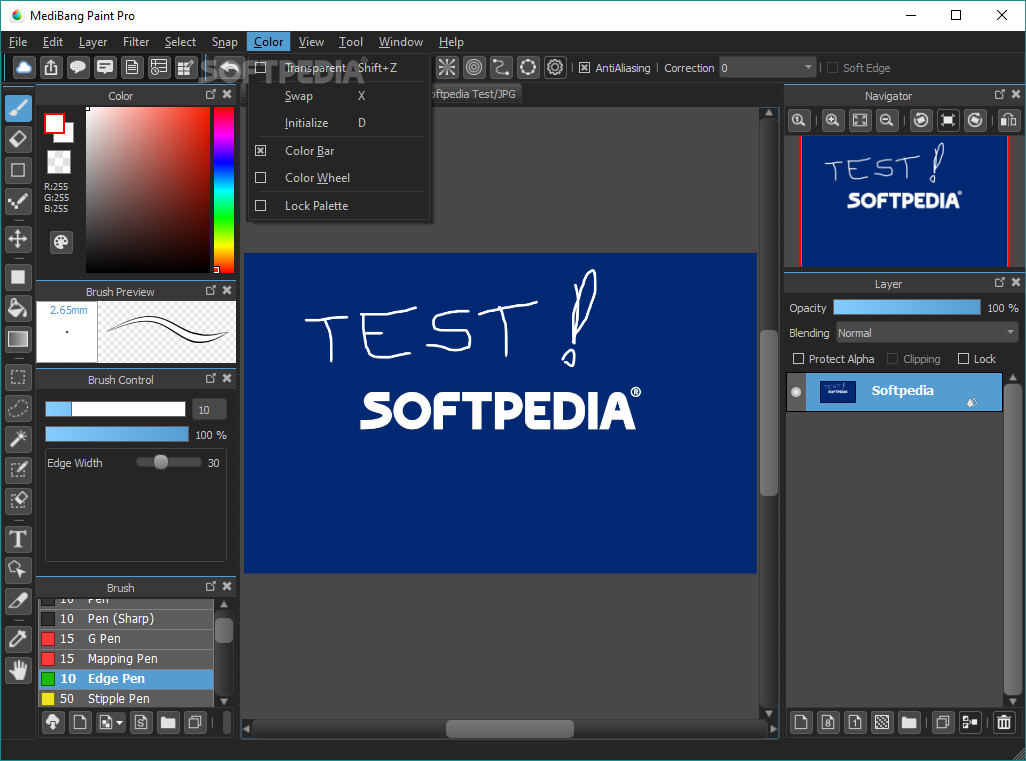Select the Mapping Pen brush
The height and width of the screenshot is (761, 1026).
click(126, 659)
